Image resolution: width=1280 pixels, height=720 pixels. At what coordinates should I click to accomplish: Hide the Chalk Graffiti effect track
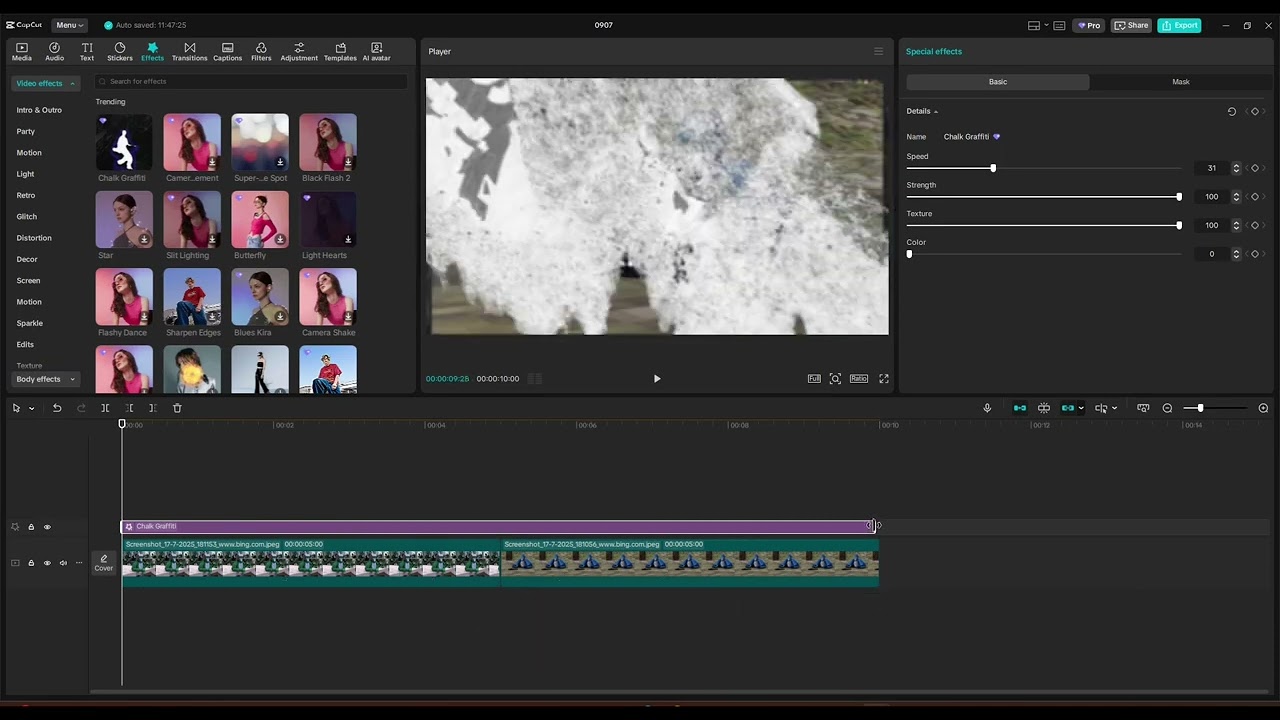pyautogui.click(x=47, y=527)
